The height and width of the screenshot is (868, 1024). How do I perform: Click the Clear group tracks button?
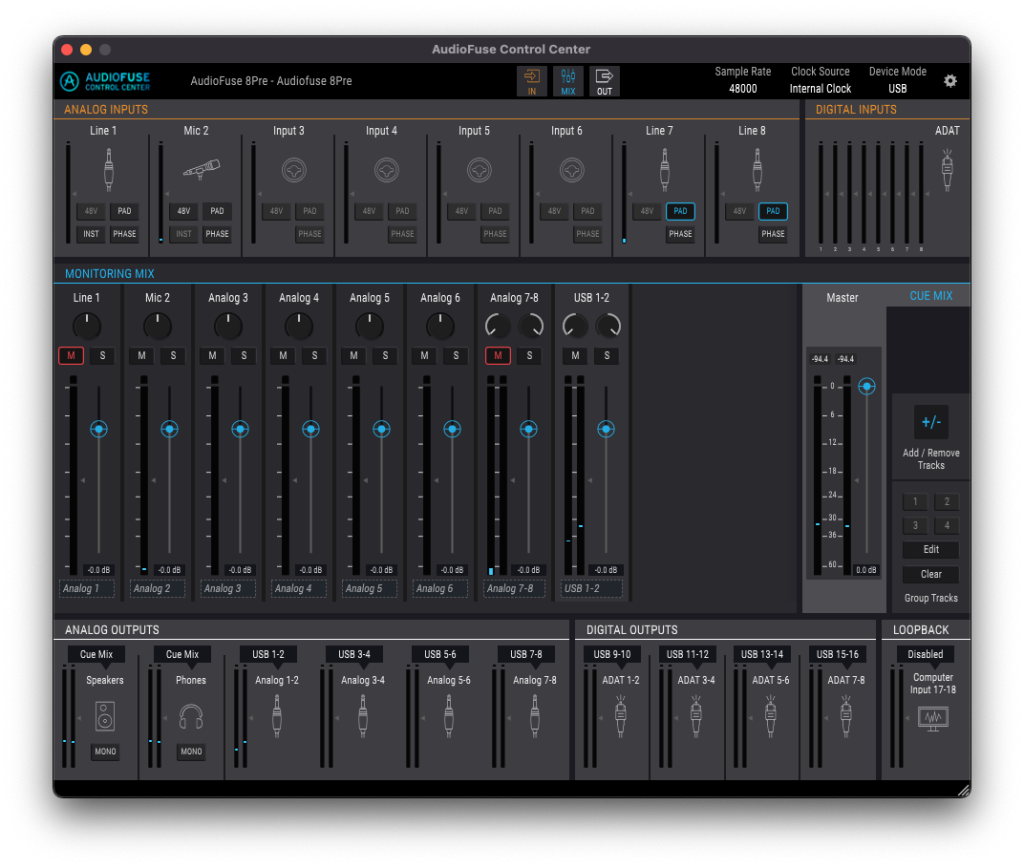(931, 574)
